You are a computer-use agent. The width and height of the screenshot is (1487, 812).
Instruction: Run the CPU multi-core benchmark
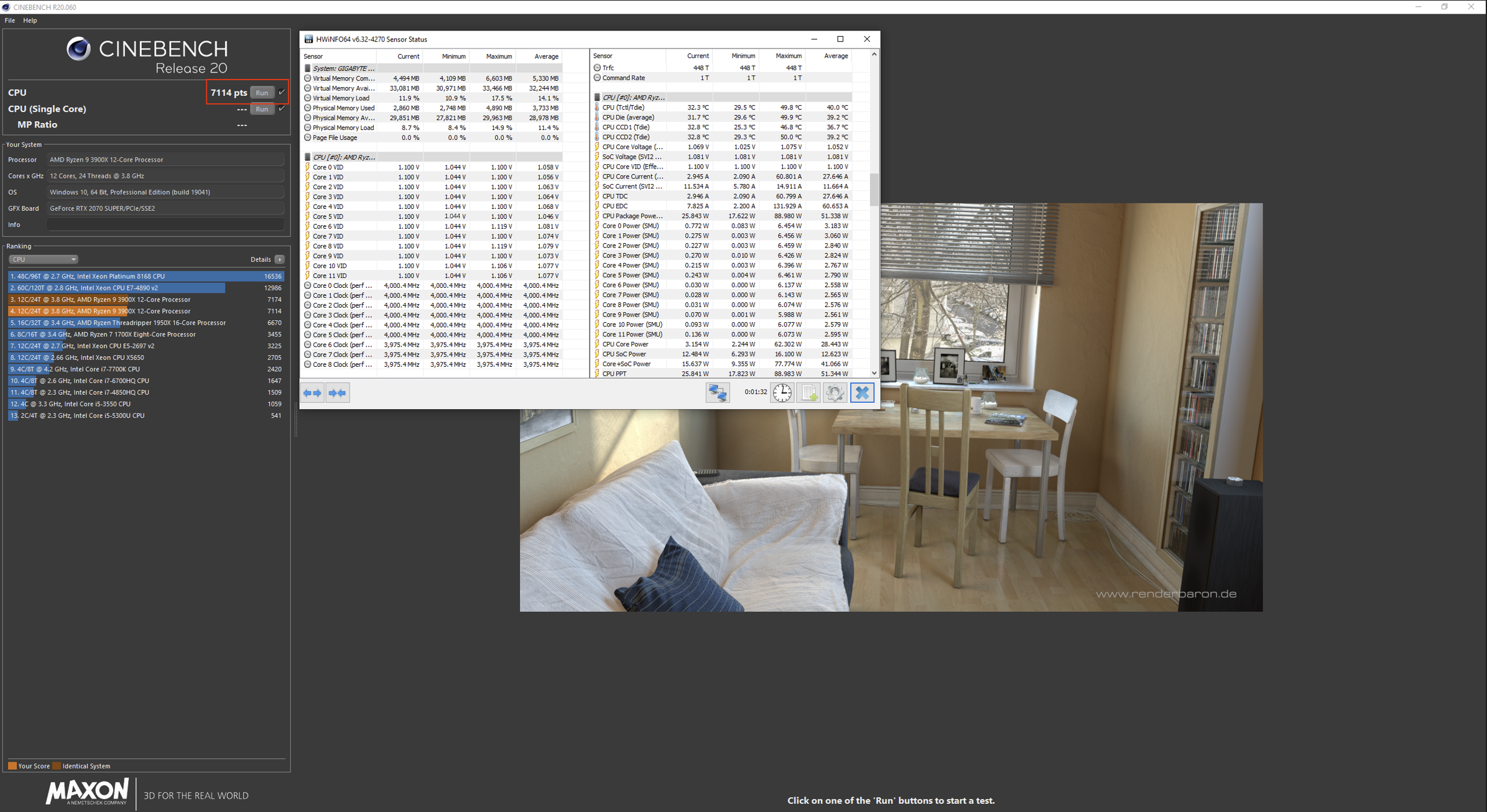point(262,93)
